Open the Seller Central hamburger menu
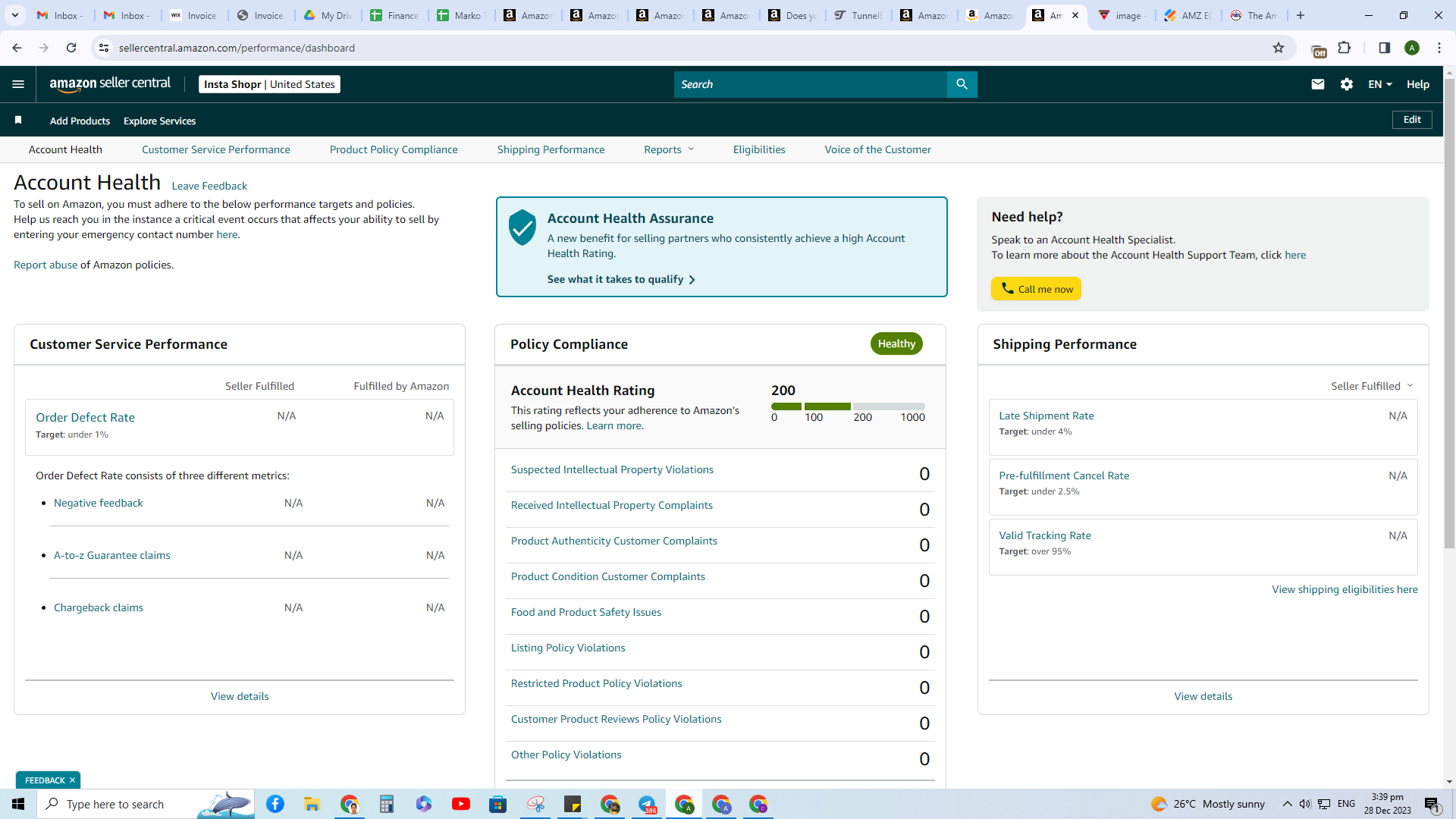Viewport: 1456px width, 819px height. (18, 84)
